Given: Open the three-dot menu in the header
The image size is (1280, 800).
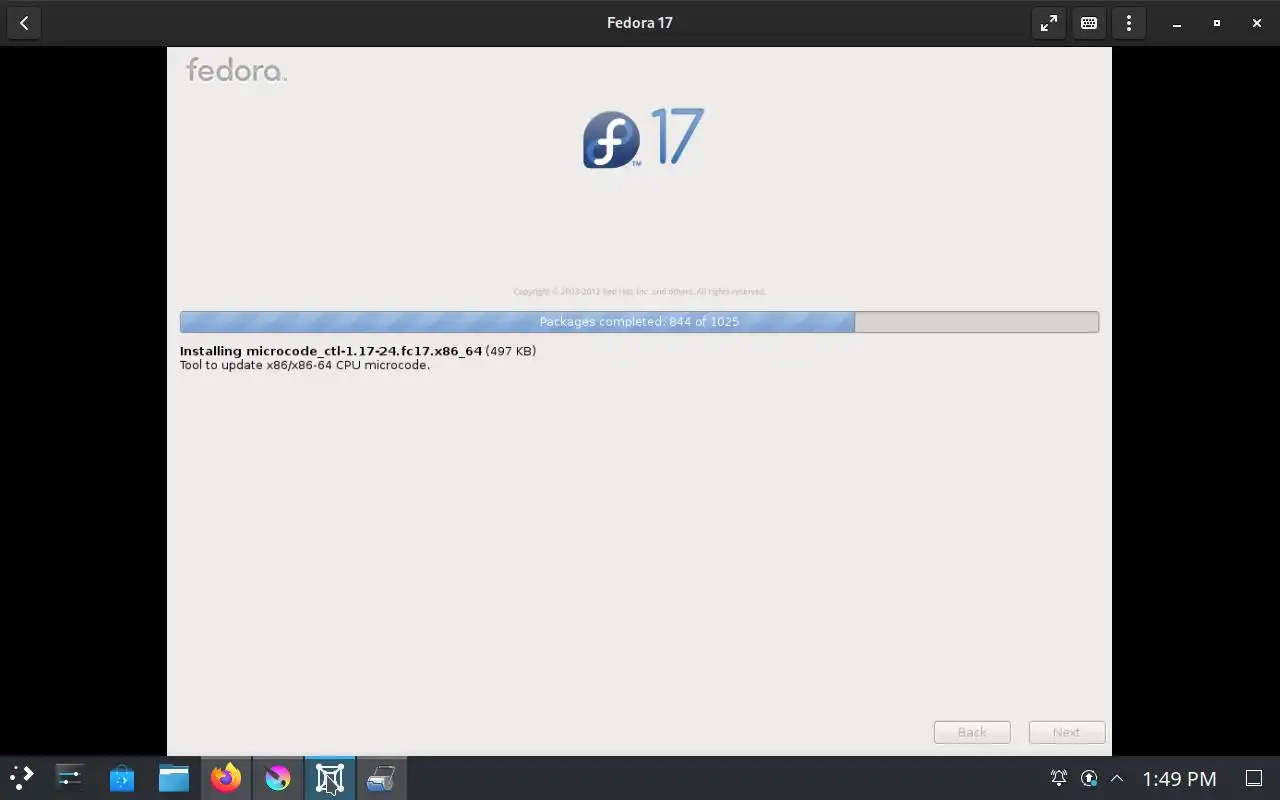Looking at the screenshot, I should 1129,23.
